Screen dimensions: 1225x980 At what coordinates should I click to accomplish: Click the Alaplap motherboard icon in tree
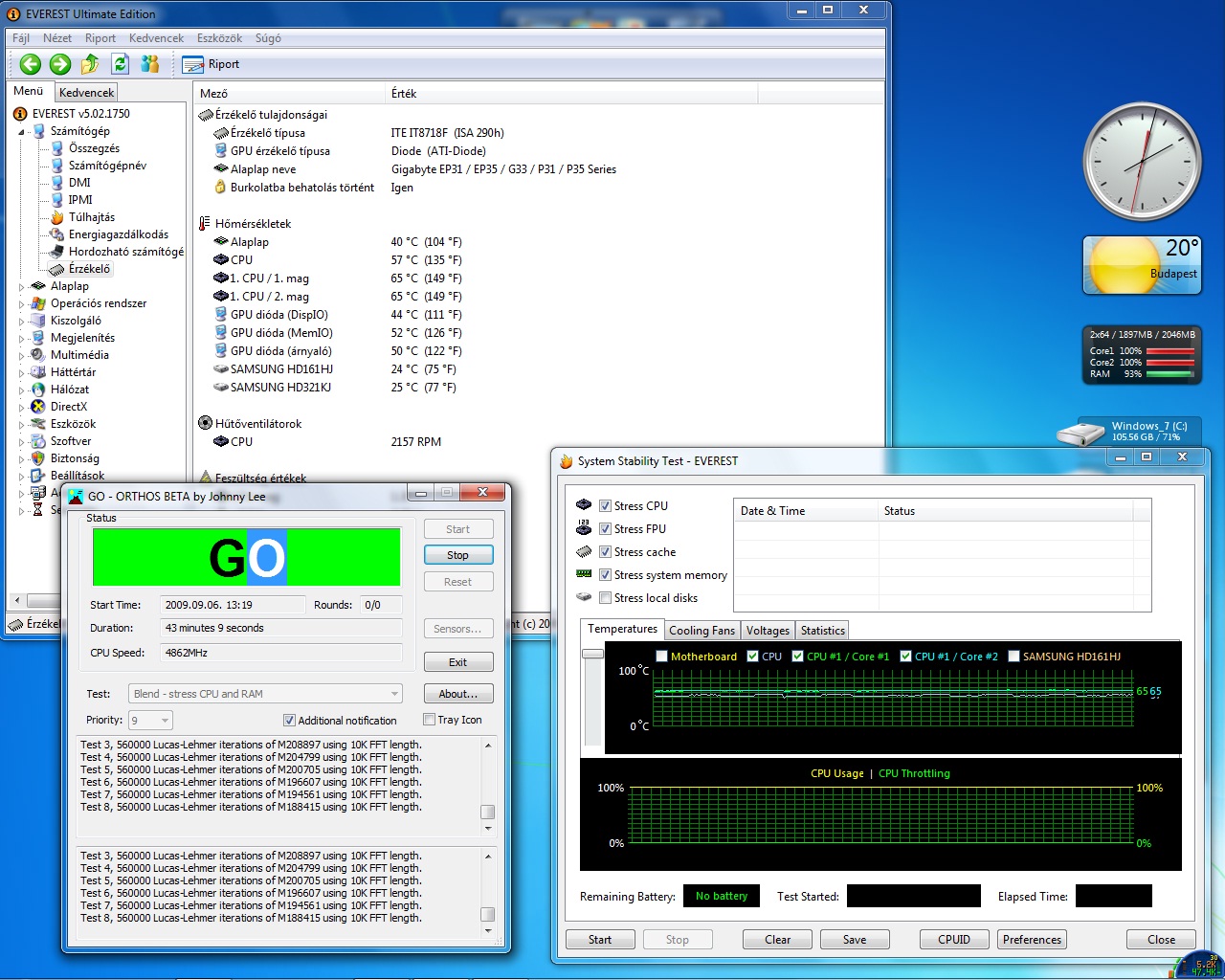coord(39,286)
